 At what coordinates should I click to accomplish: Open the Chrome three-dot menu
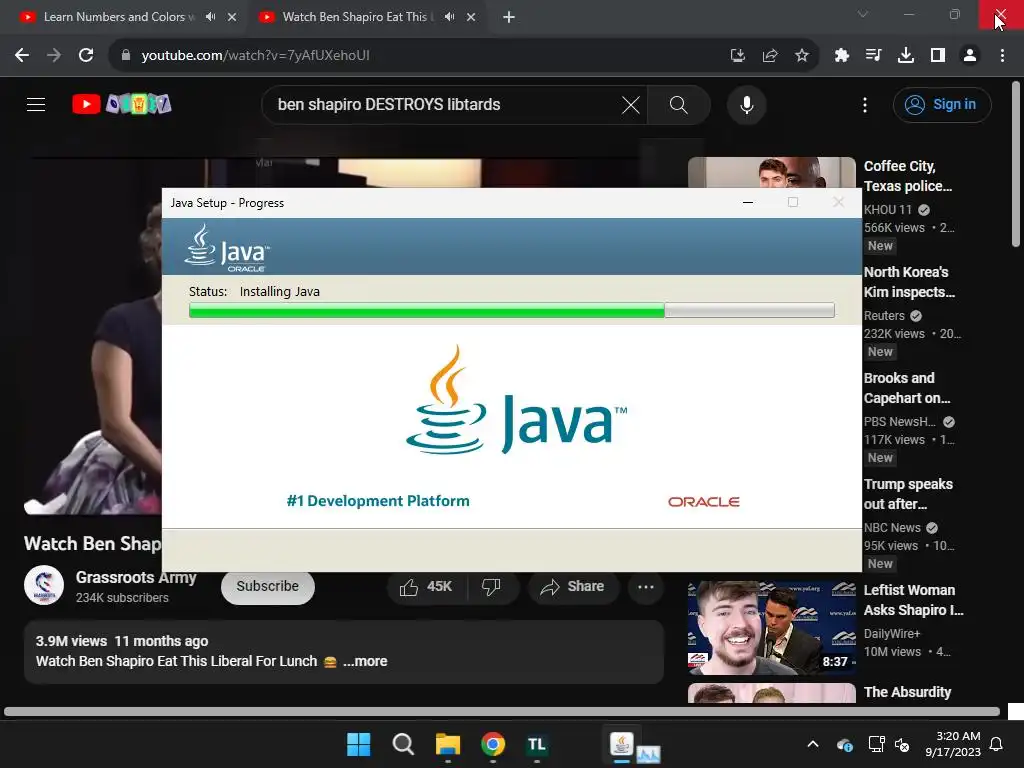(x=1002, y=56)
